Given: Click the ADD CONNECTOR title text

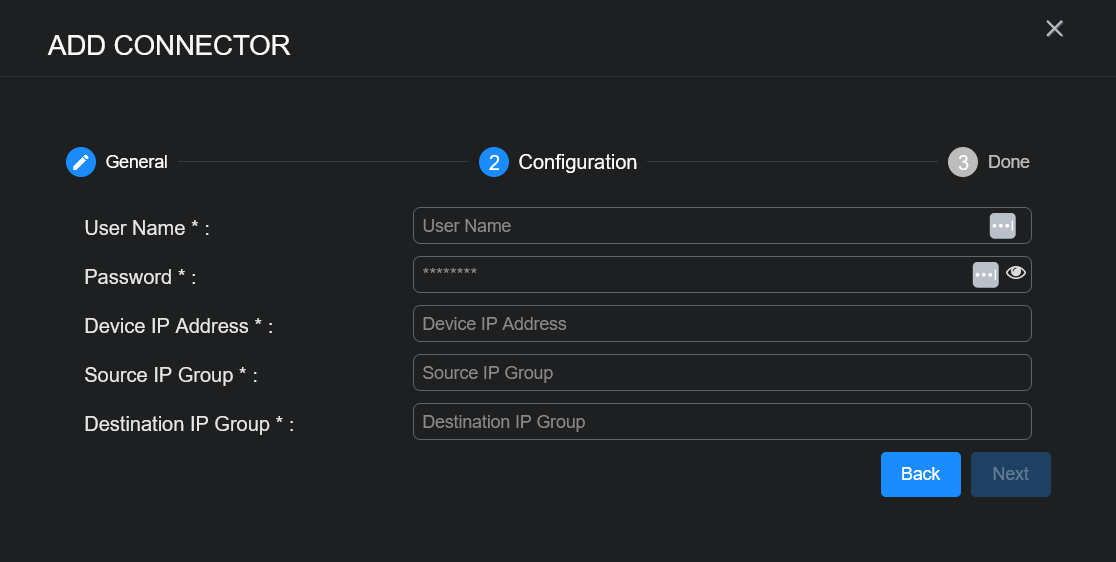Looking at the screenshot, I should tap(169, 45).
